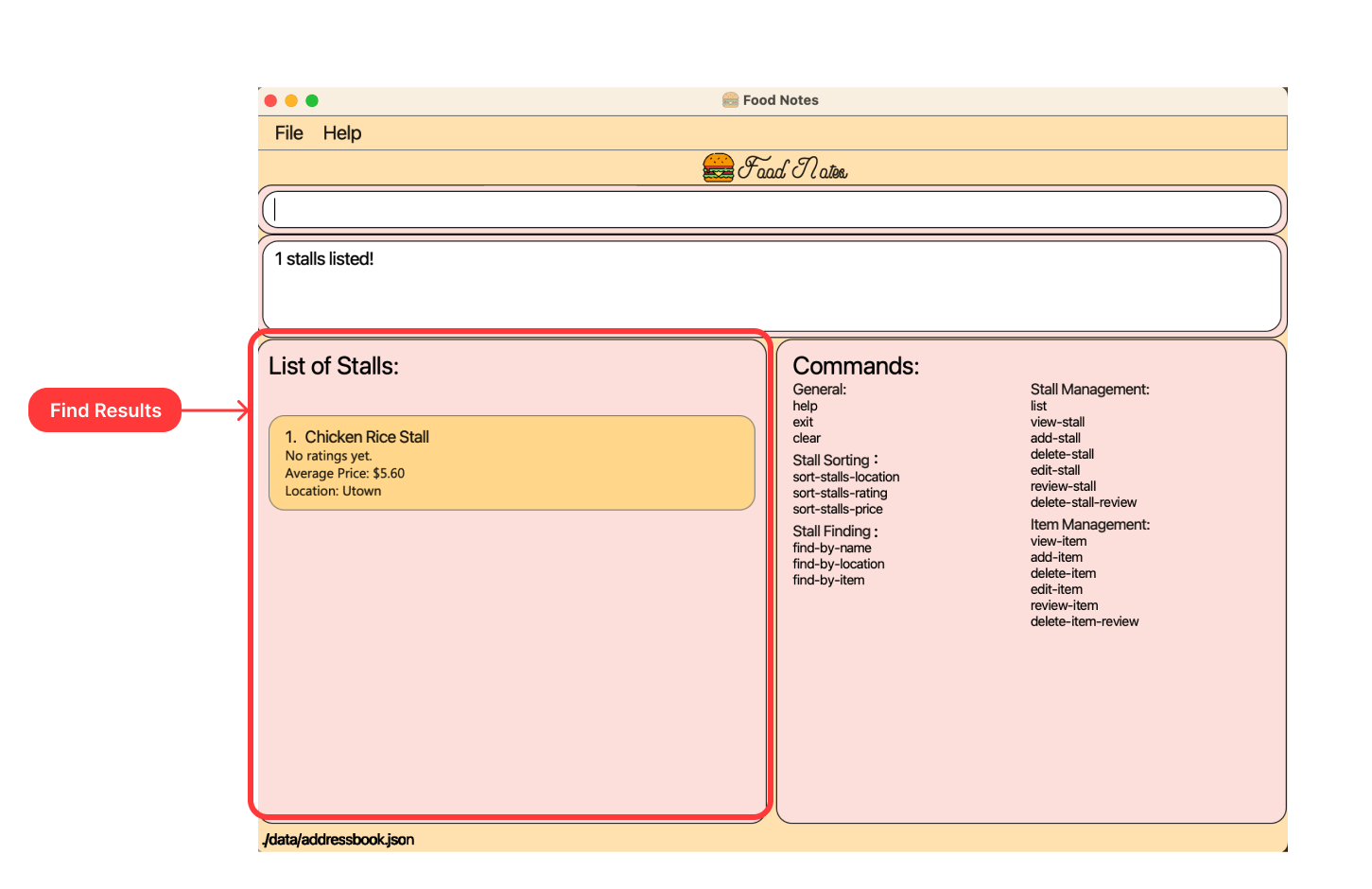Click 'review-stall' command text
Viewport: 1372px width, 889px height.
coord(1064,487)
